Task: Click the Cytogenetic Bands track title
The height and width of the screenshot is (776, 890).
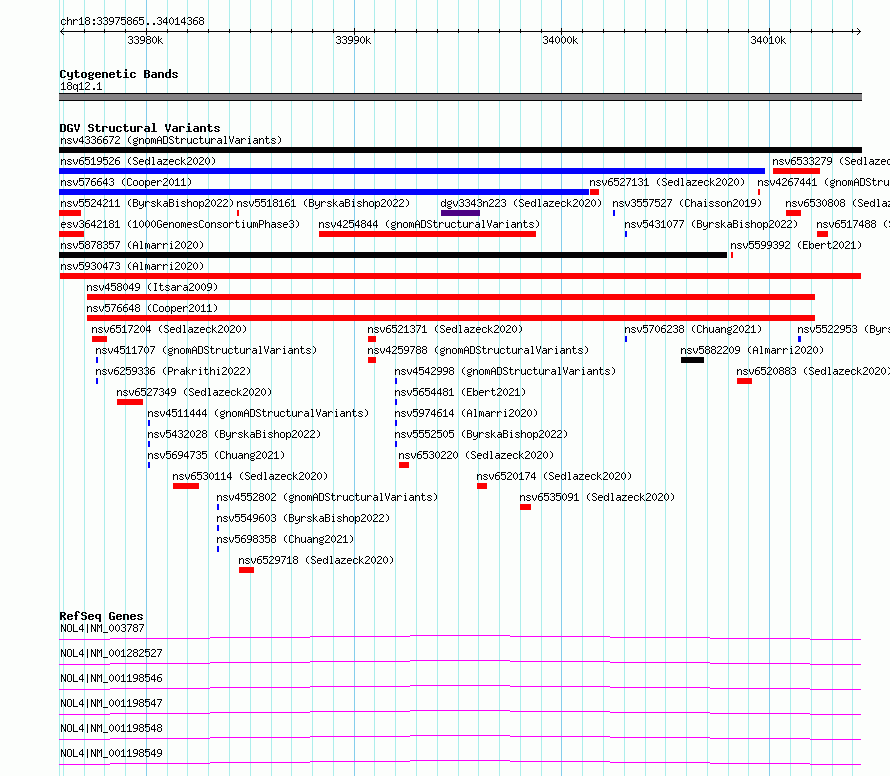Action: [x=119, y=74]
